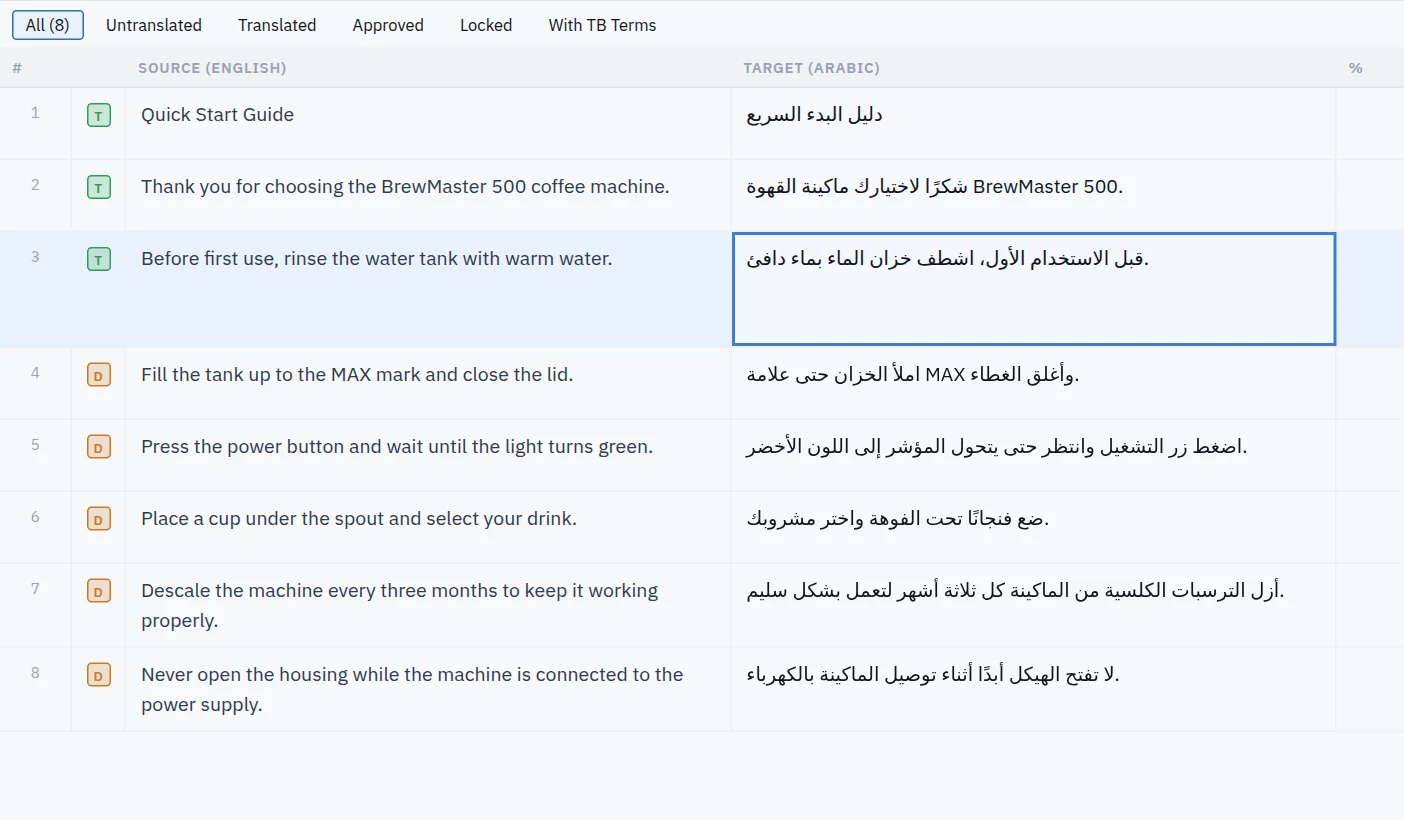Click the Draft status icon in row 4

pos(98,375)
